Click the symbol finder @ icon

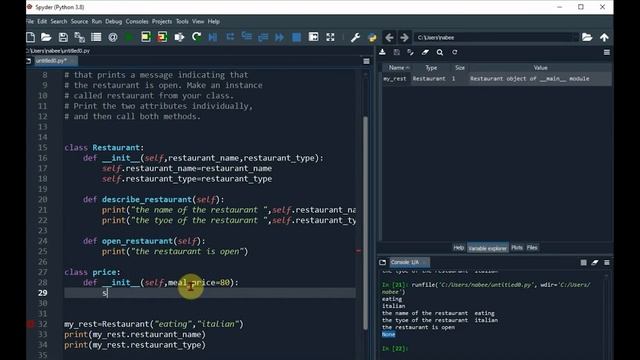coord(113,38)
